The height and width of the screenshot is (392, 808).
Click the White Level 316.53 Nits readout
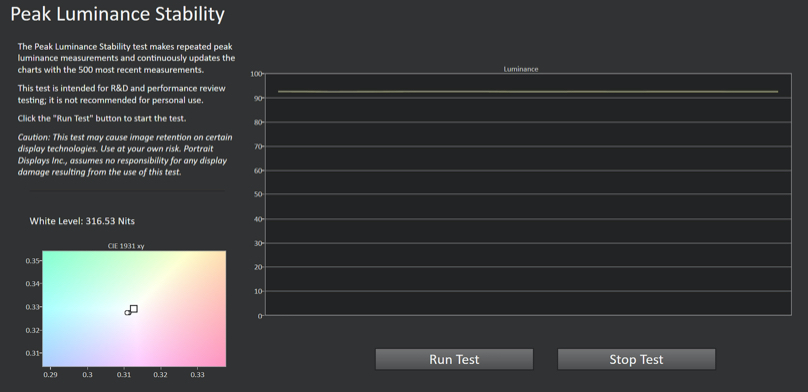click(x=82, y=221)
